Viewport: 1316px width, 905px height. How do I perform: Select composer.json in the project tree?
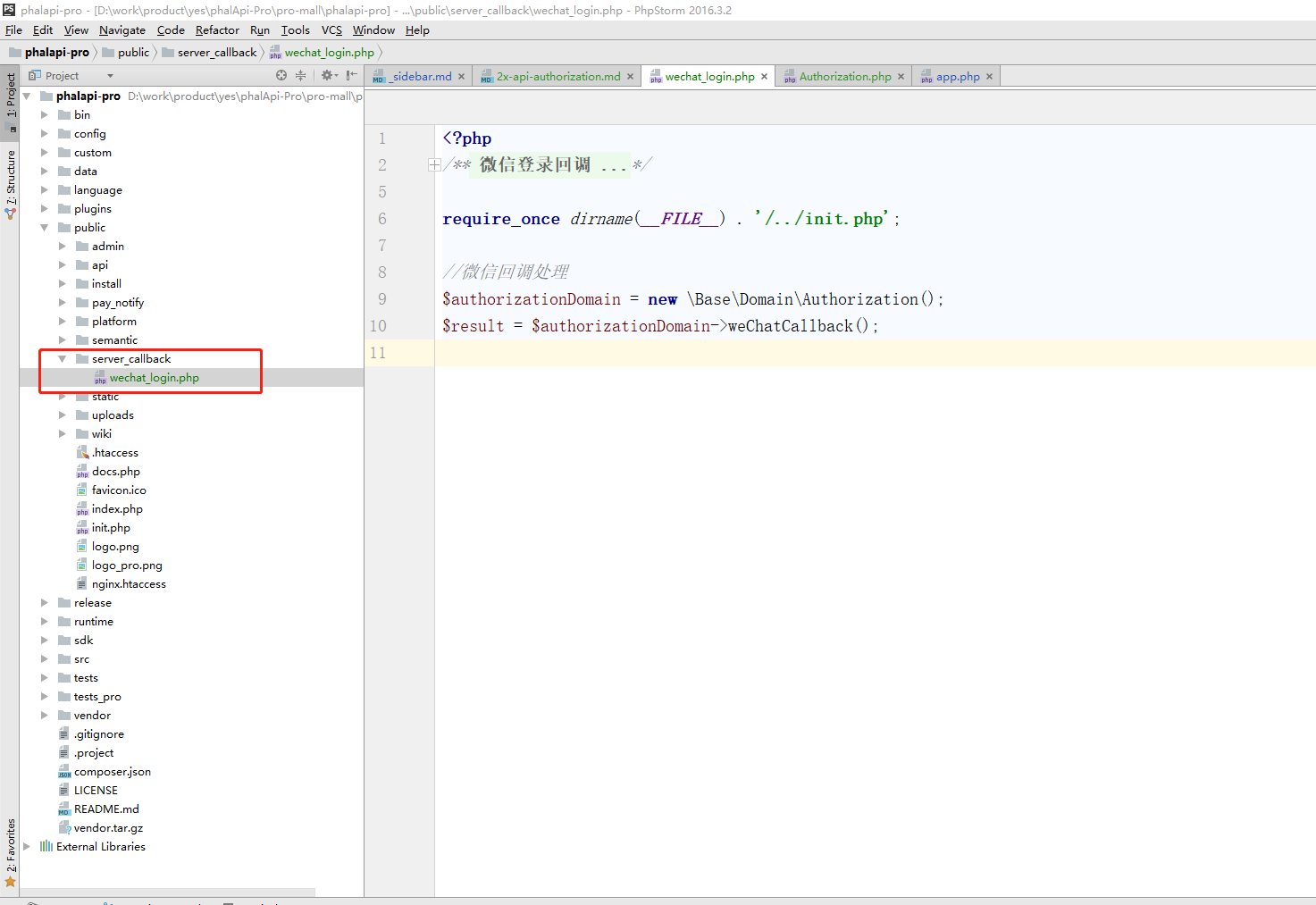coord(112,772)
